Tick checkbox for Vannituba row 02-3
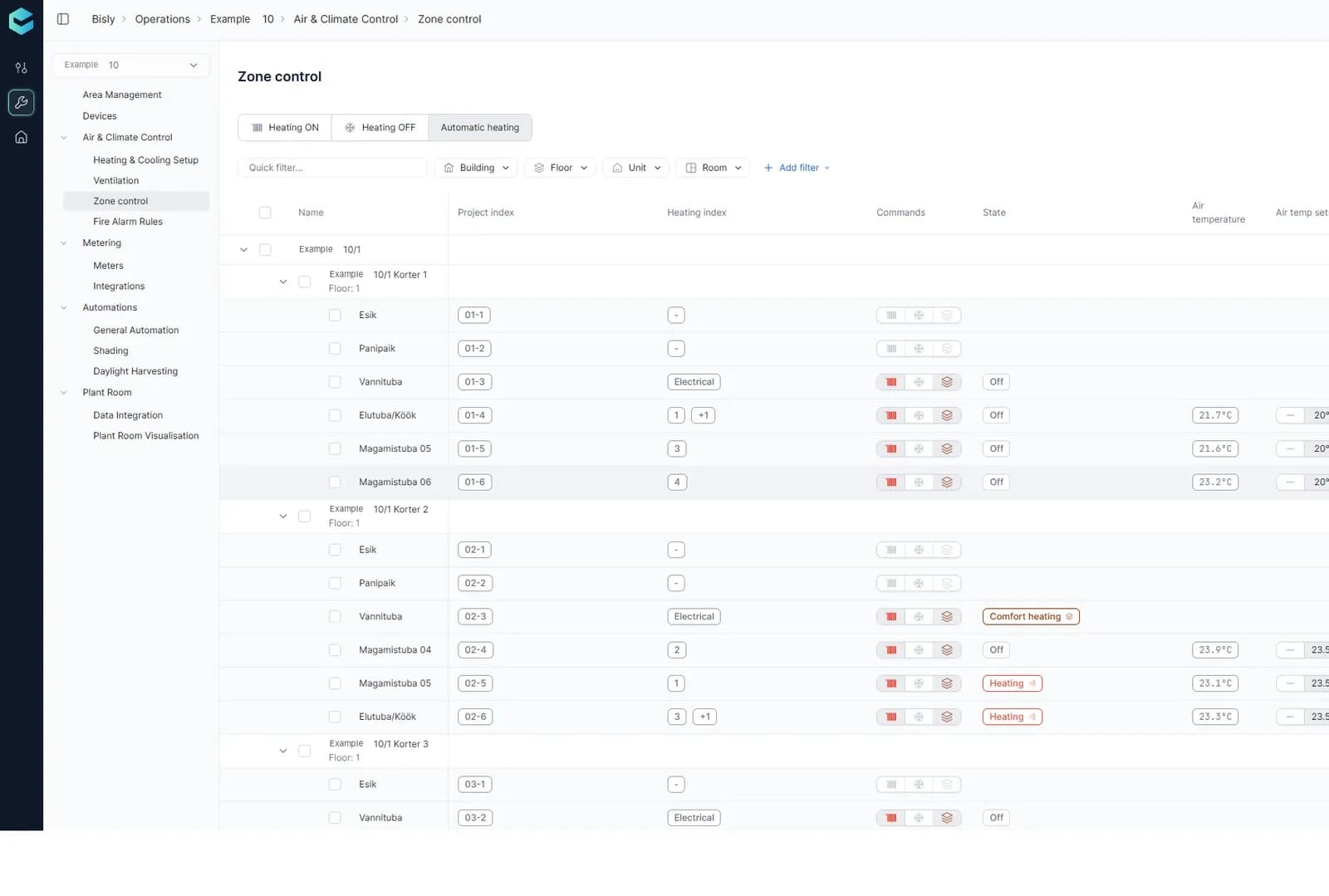The width and height of the screenshot is (1329, 896). 335,617
